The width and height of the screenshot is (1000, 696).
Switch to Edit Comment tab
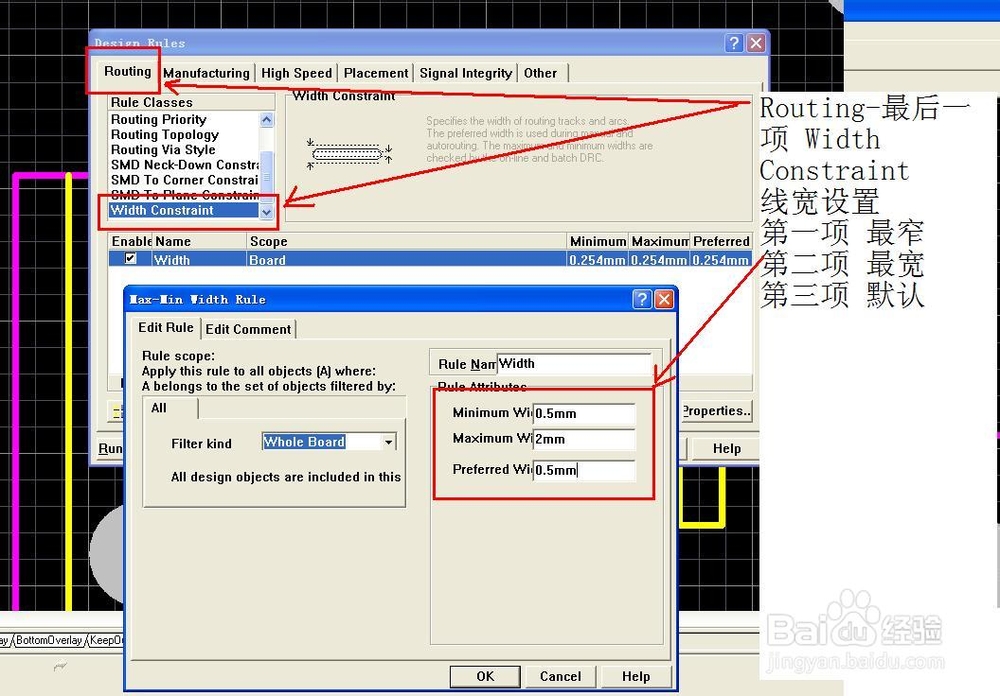(248, 329)
